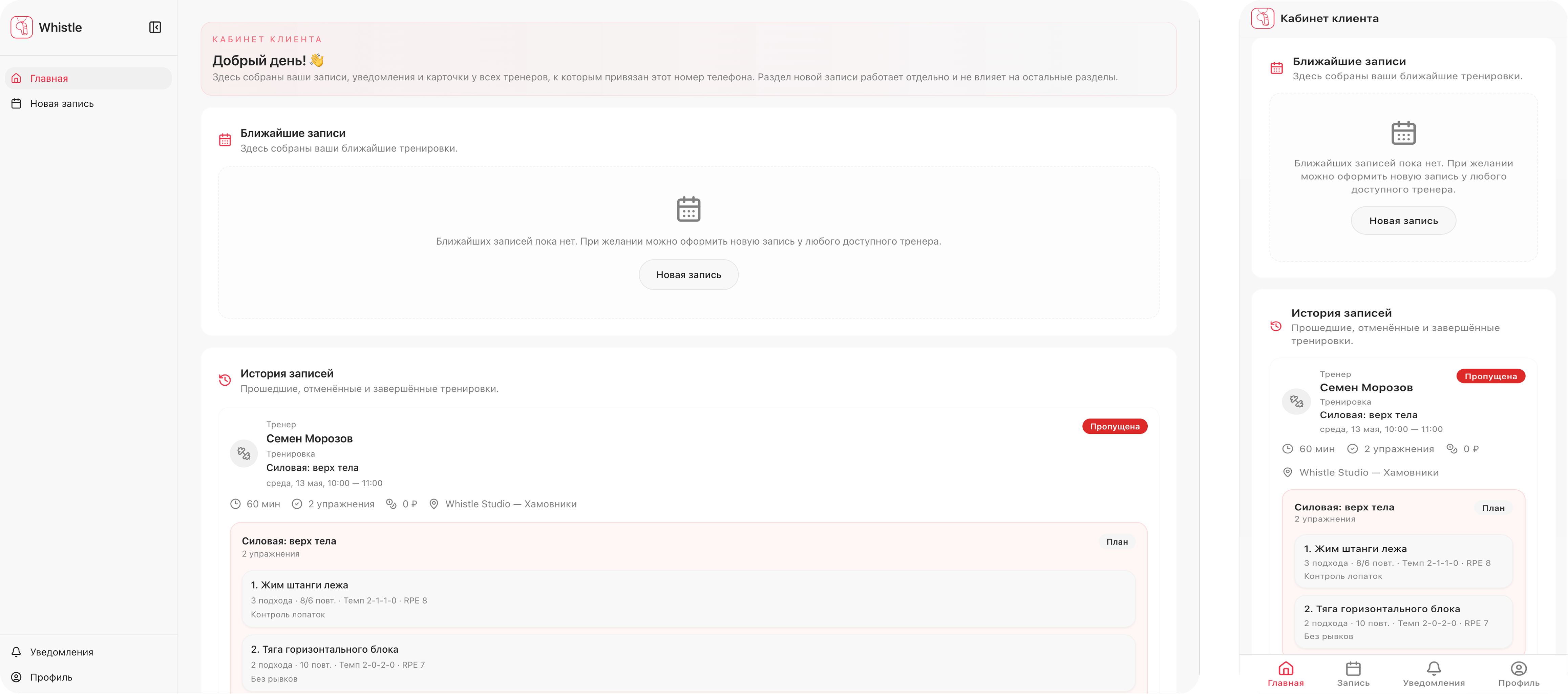Viewport: 1568px width, 694px height.
Task: Click the location pin icon in the mobile history card
Action: (1287, 472)
